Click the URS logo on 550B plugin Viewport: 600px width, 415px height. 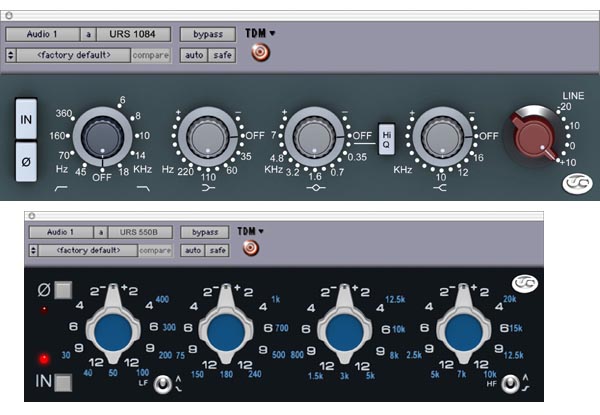coord(525,283)
